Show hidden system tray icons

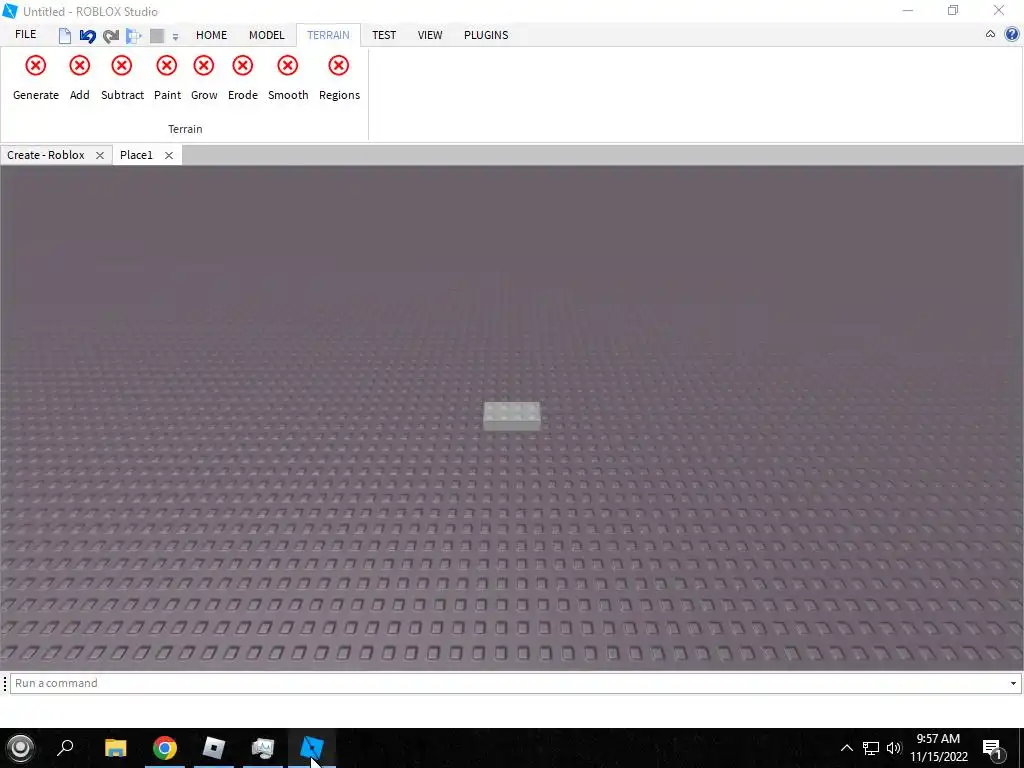coord(846,748)
